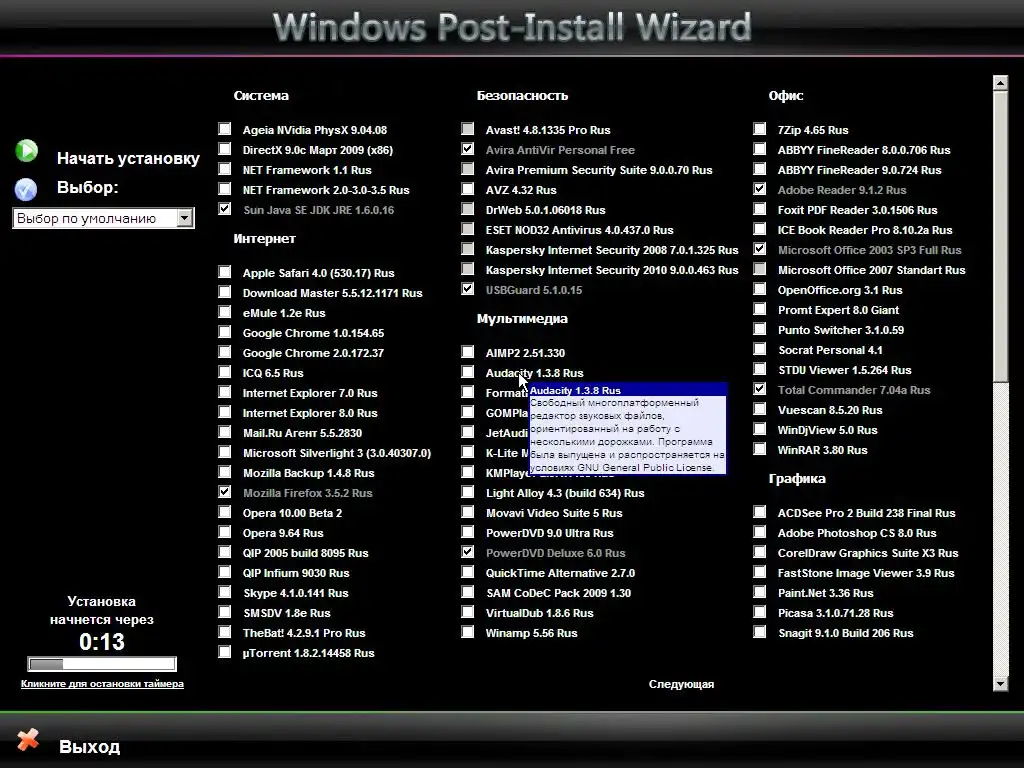Click the 'Выход' exit label
This screenshot has width=1024, height=768.
pyautogui.click(x=89, y=747)
